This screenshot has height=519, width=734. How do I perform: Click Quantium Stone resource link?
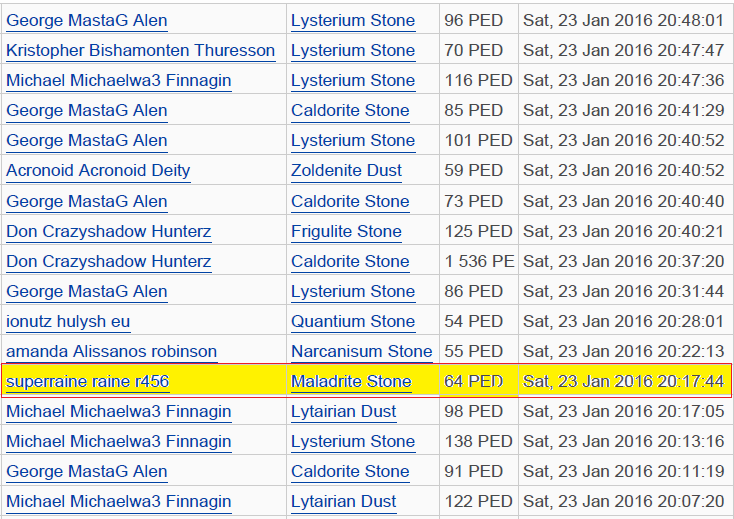(x=353, y=322)
